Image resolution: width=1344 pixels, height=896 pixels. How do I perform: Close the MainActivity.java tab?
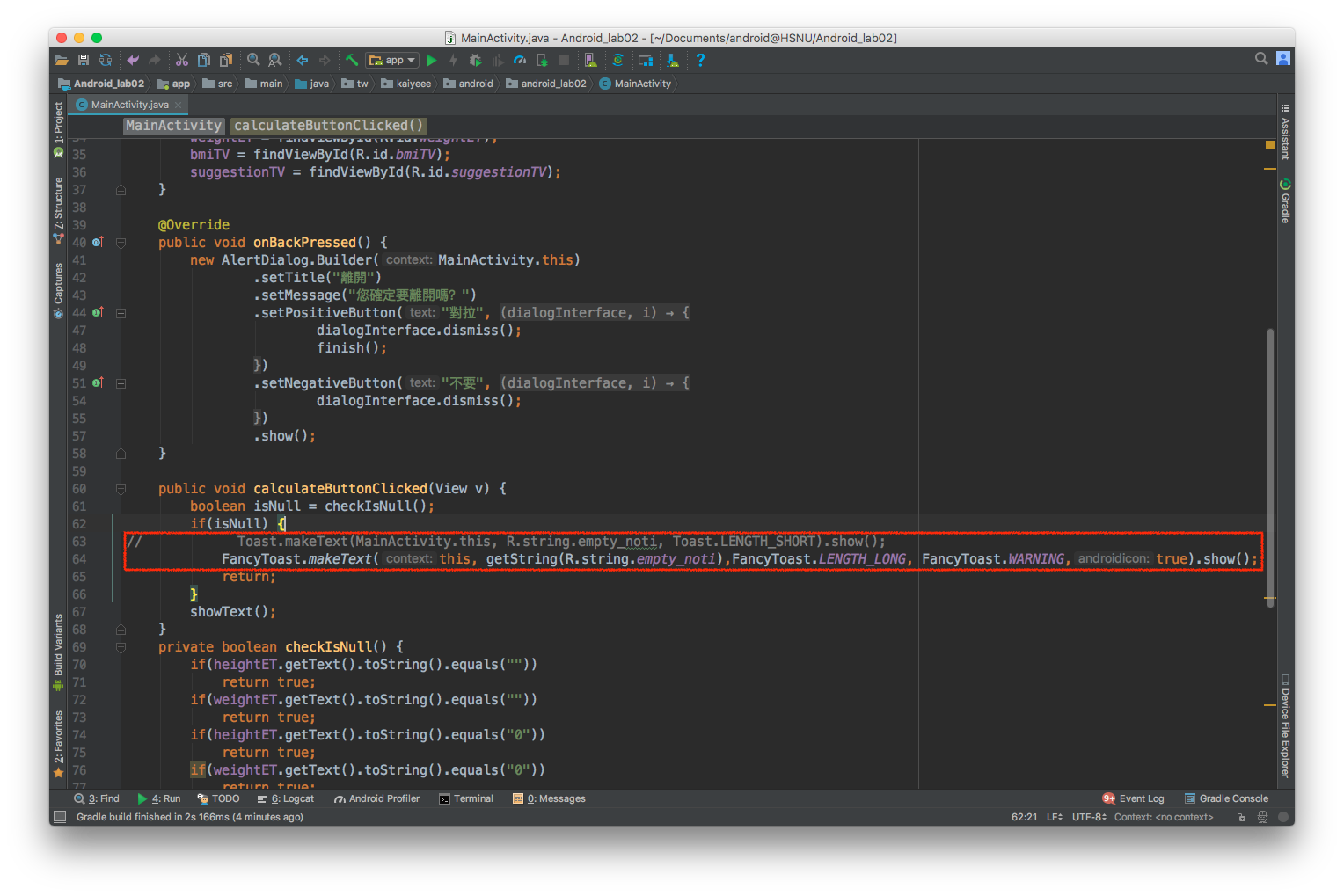(179, 105)
